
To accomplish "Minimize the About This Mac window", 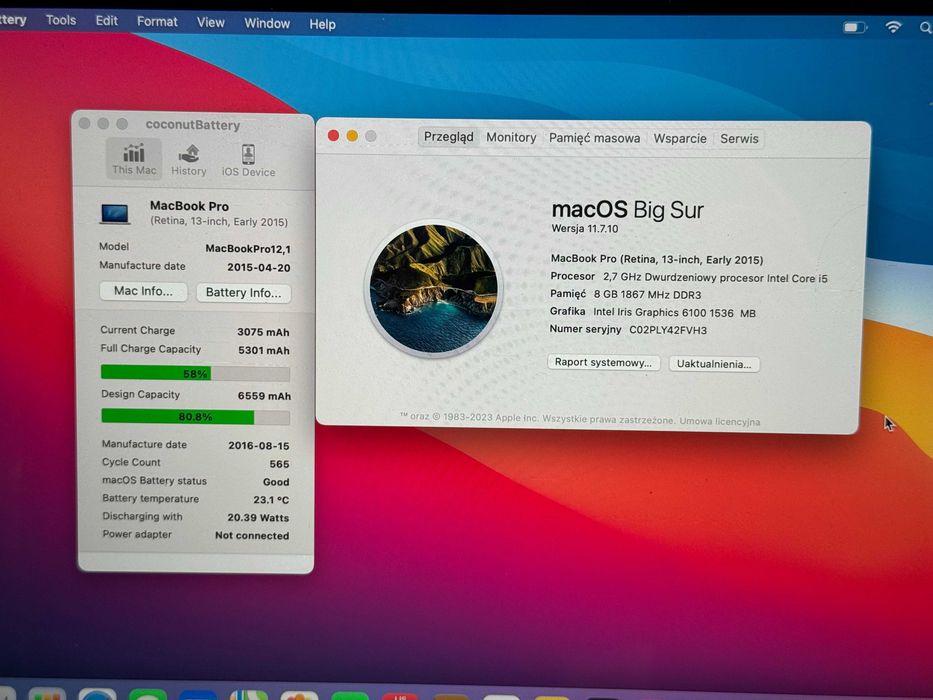I will pos(352,136).
